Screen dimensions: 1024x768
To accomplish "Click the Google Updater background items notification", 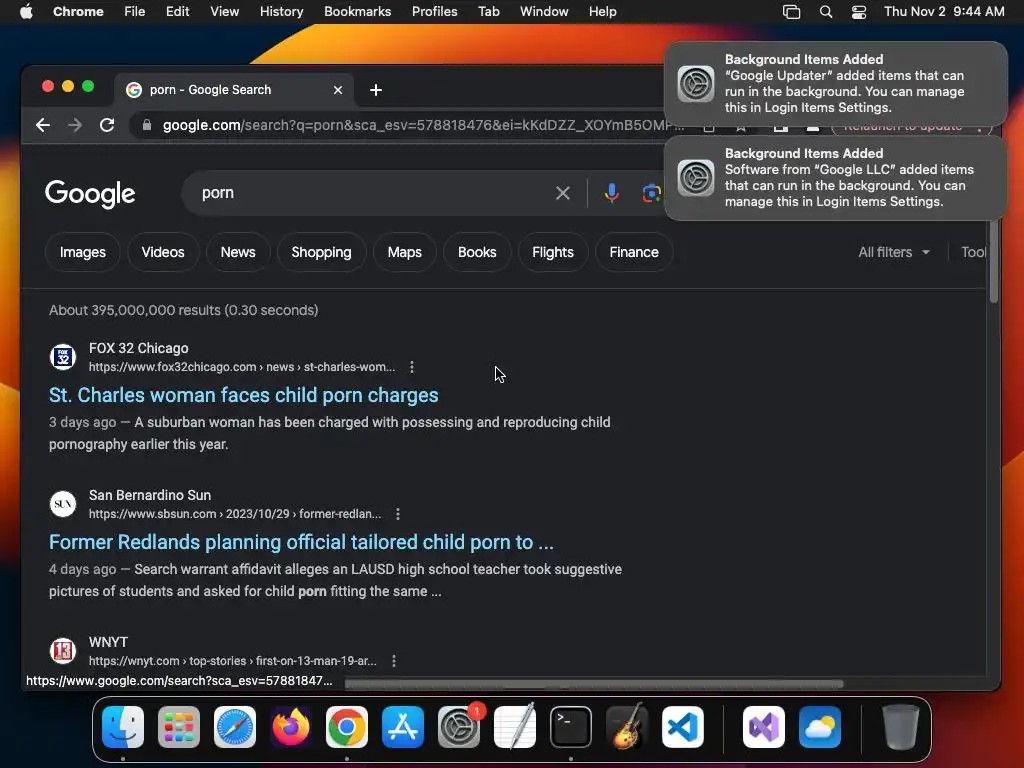I will pos(835,84).
